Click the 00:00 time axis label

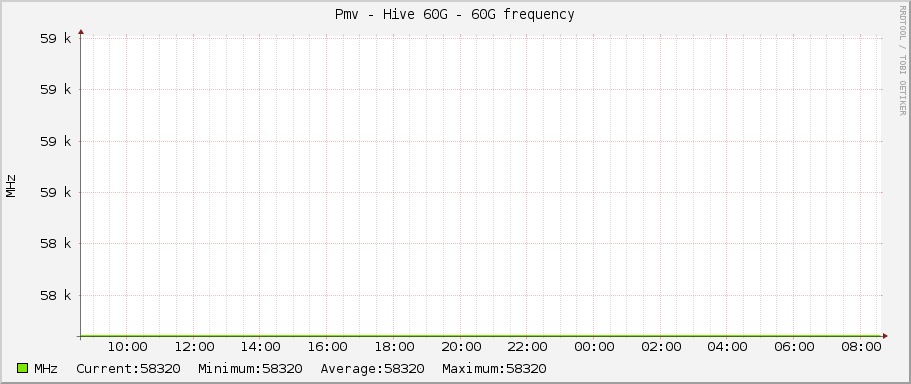click(x=594, y=347)
